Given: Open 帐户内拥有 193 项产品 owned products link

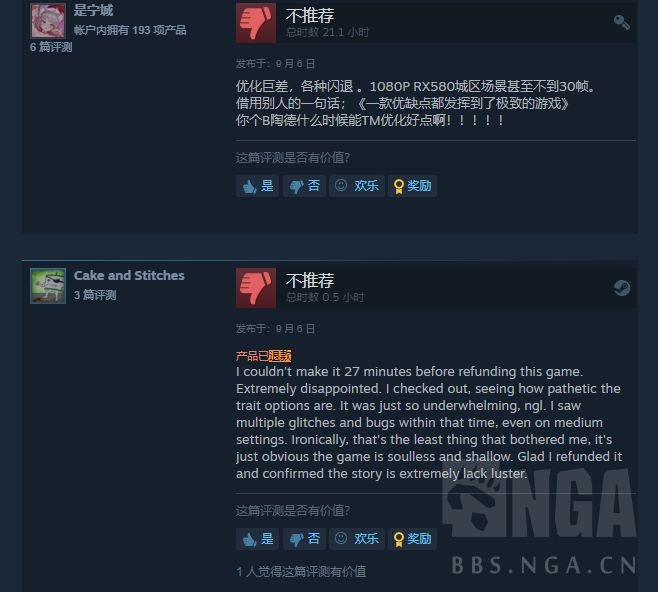Looking at the screenshot, I should point(130,30).
